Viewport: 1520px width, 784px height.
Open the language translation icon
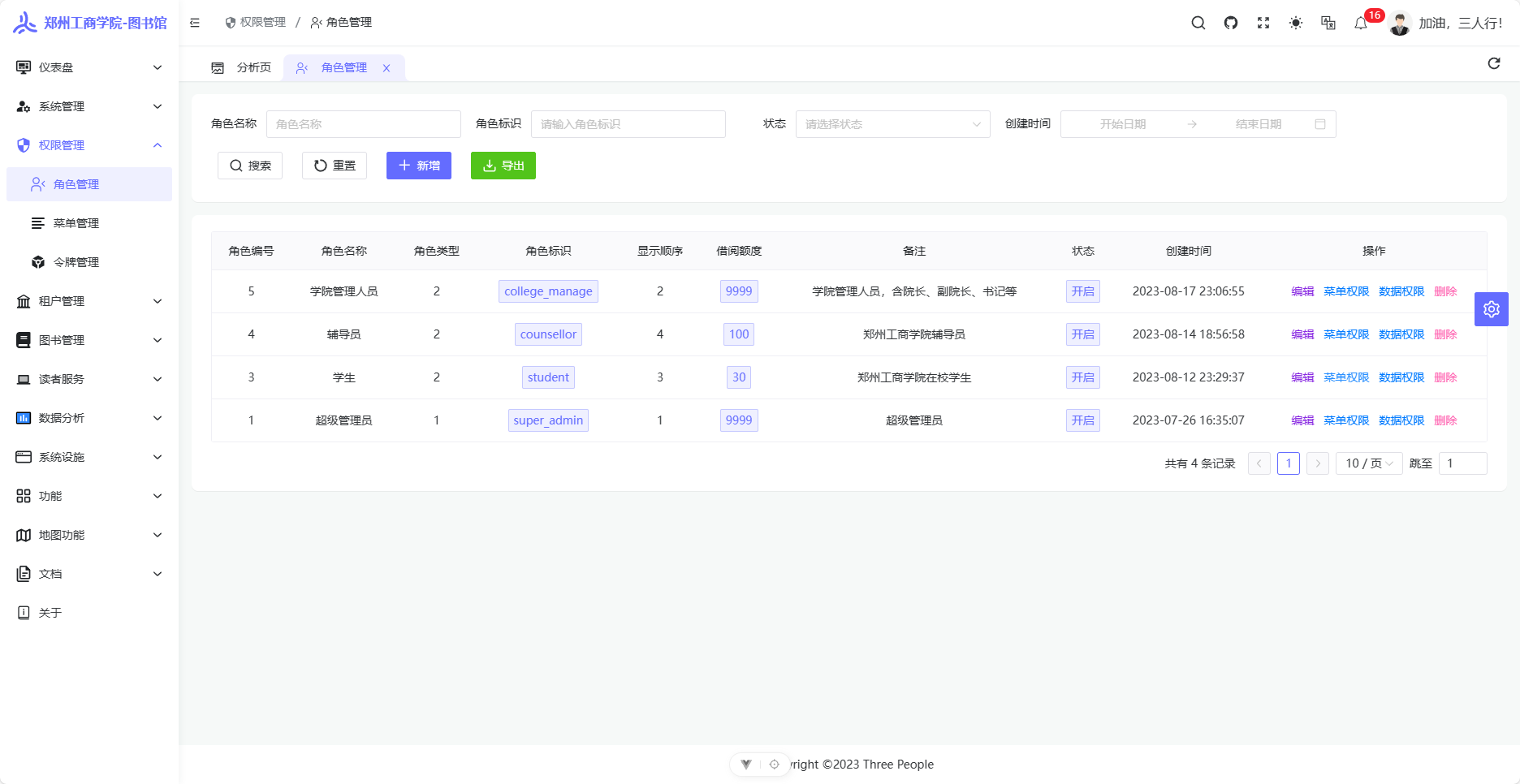pos(1328,23)
